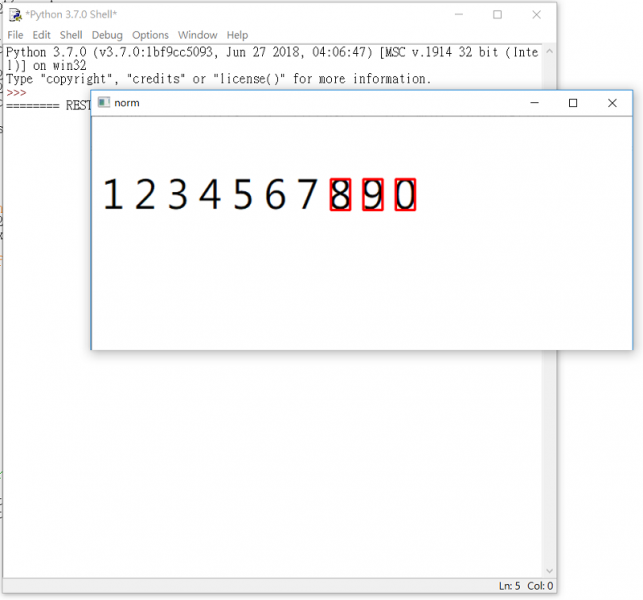Click the 'norm' window title text
Viewport: 643px width, 600px height.
click(127, 103)
